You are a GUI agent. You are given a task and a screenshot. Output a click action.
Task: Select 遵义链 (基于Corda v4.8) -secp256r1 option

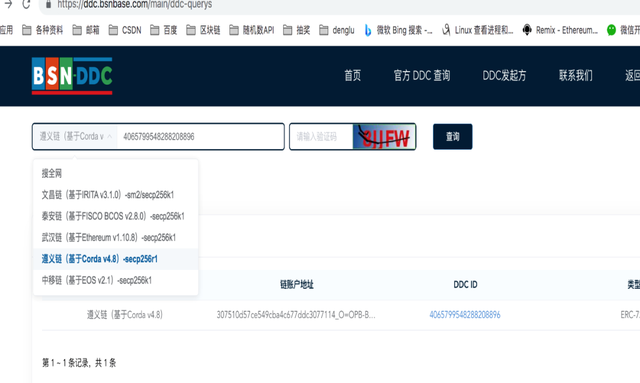[116, 259]
